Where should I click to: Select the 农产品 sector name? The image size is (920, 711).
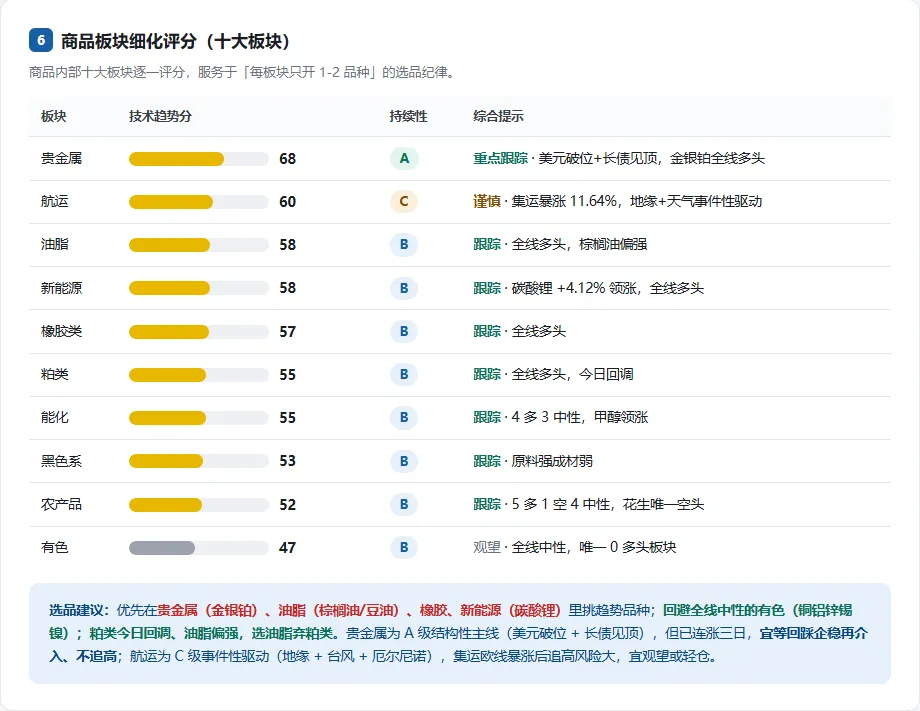pos(61,504)
